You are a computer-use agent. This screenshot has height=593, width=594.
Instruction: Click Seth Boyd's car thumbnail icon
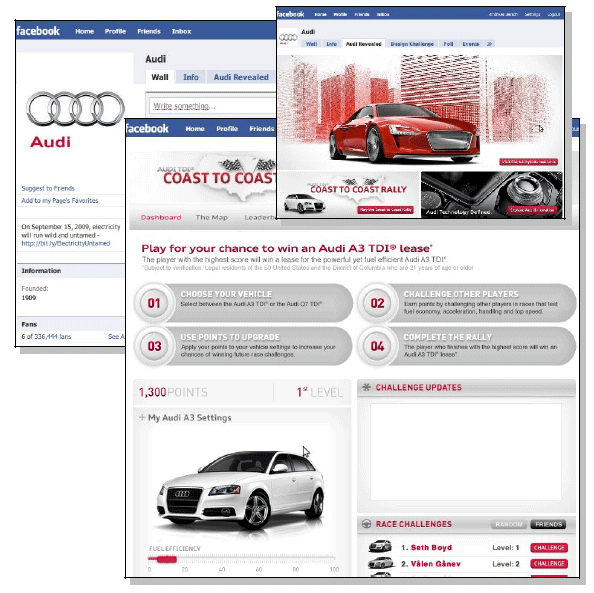[x=380, y=547]
